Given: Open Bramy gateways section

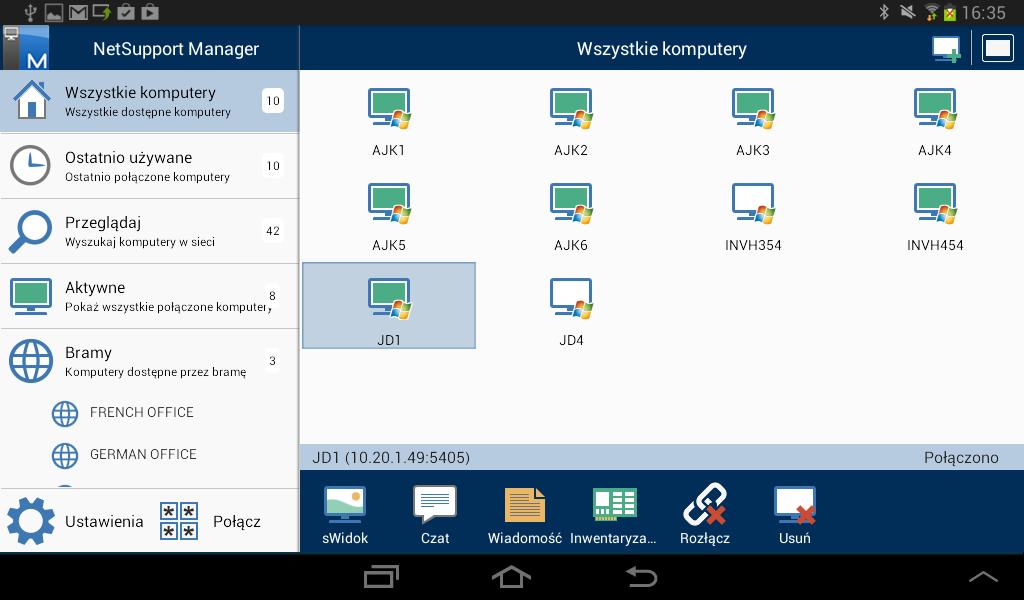Looking at the screenshot, I should [x=150, y=361].
